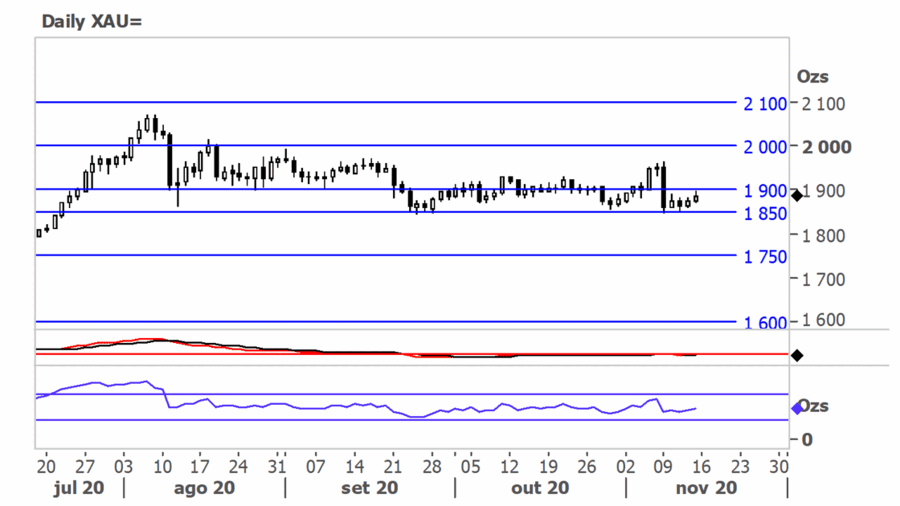Click the date label 21 on time axis

coord(393,466)
